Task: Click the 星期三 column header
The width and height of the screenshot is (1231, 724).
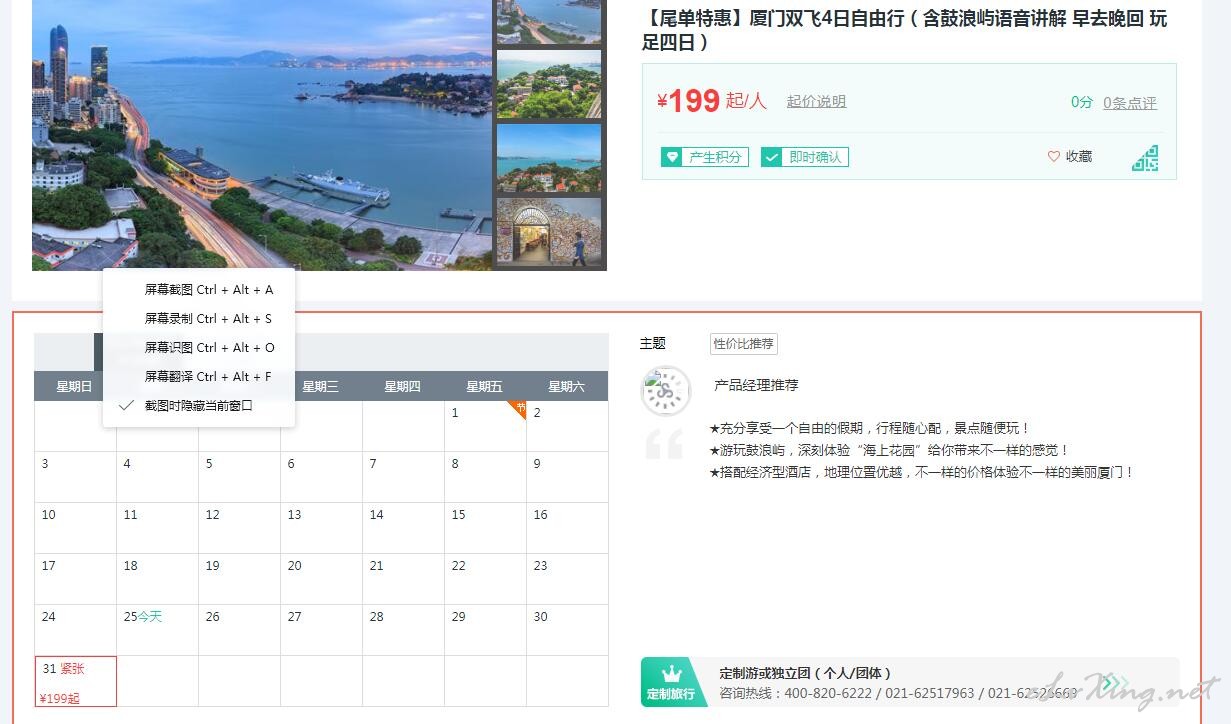Action: point(321,386)
